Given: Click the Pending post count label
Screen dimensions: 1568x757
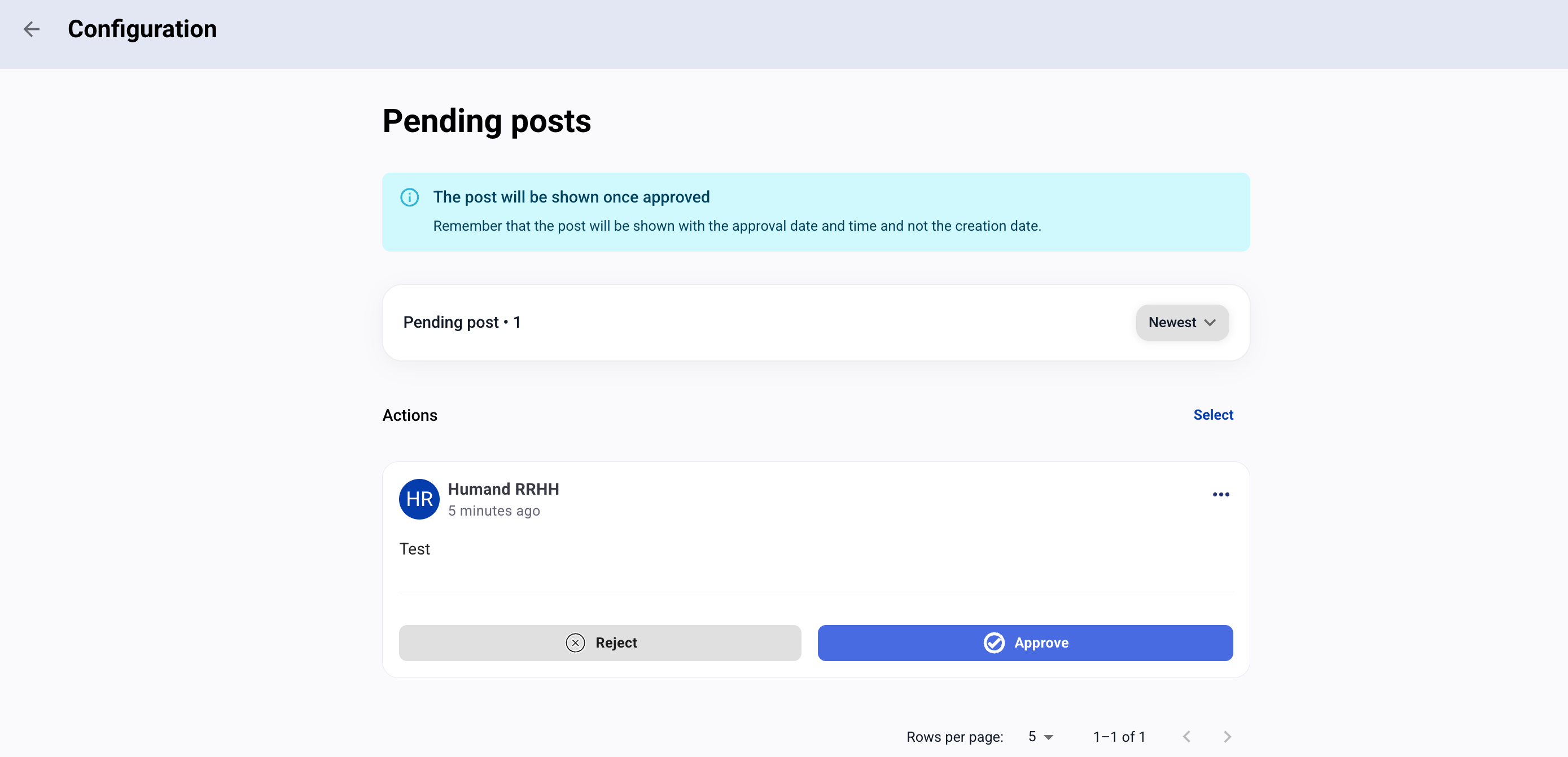Looking at the screenshot, I should [x=461, y=322].
